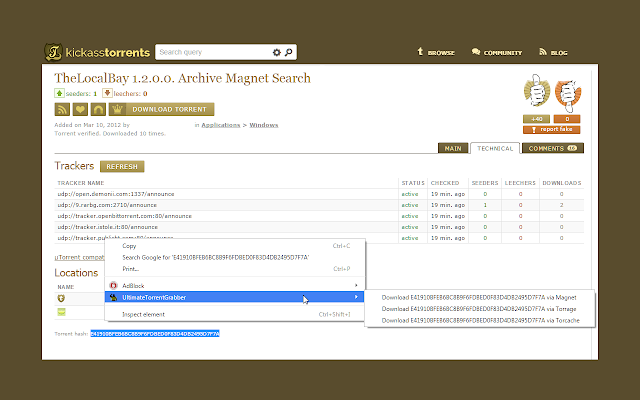
Task: Click the thumbs up vote icon
Action: click(x=537, y=91)
